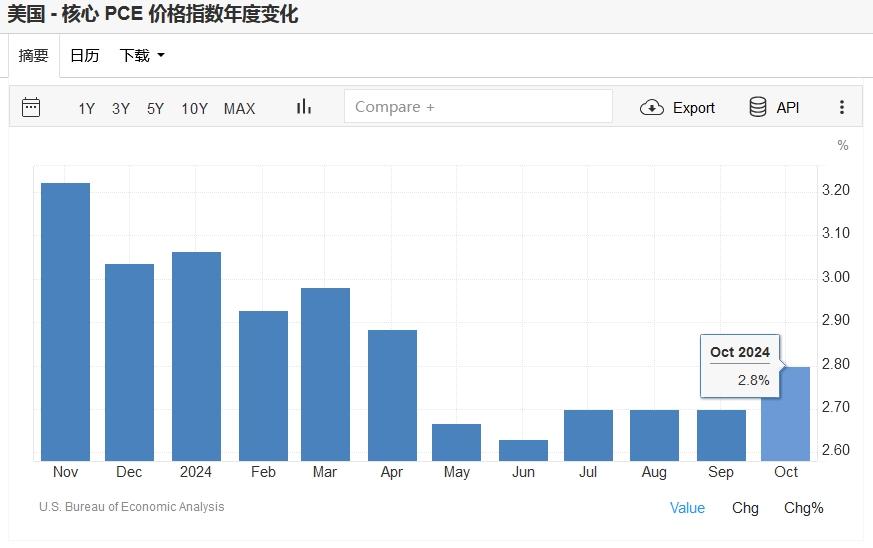Image resolution: width=873 pixels, height=548 pixels.
Task: Switch to the 摘要 tab
Action: [33, 56]
